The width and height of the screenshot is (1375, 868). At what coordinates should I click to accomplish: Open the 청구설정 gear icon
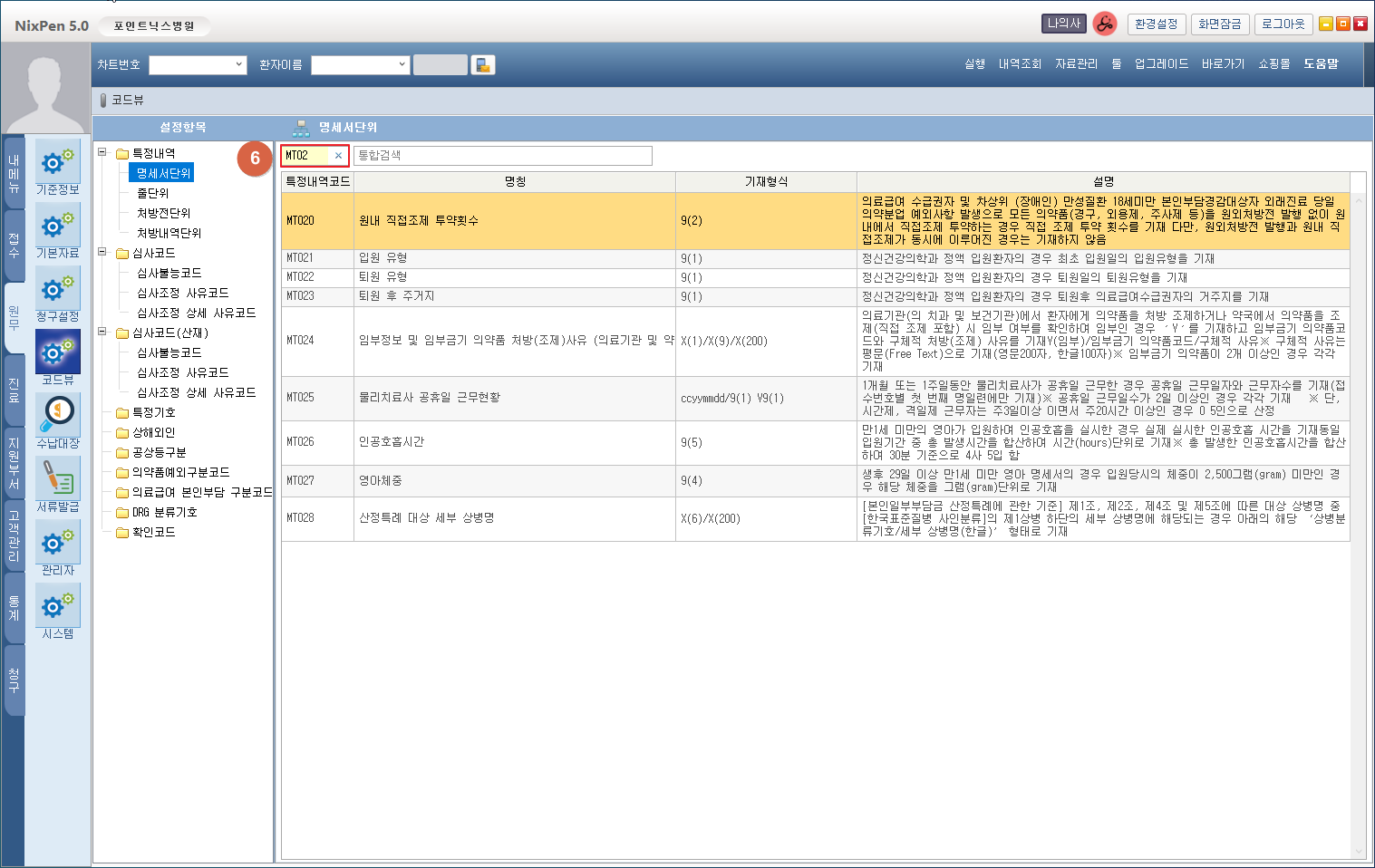pos(58,290)
